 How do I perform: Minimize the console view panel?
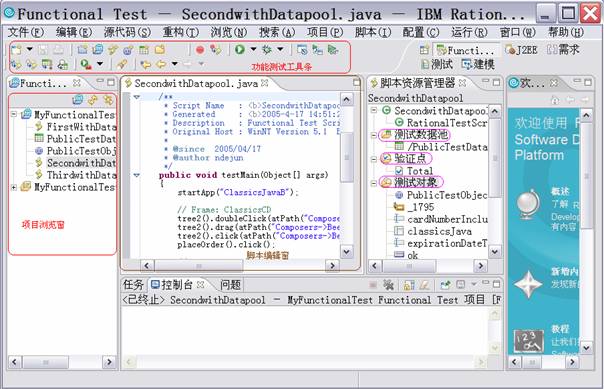click(486, 283)
